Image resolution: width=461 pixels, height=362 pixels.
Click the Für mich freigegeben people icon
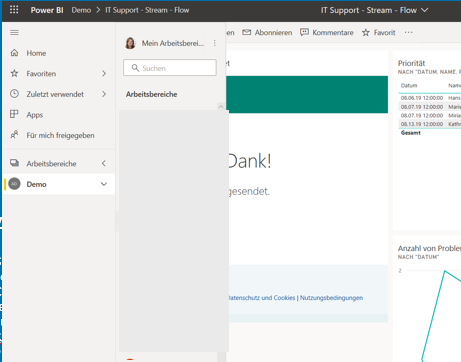[x=14, y=135]
